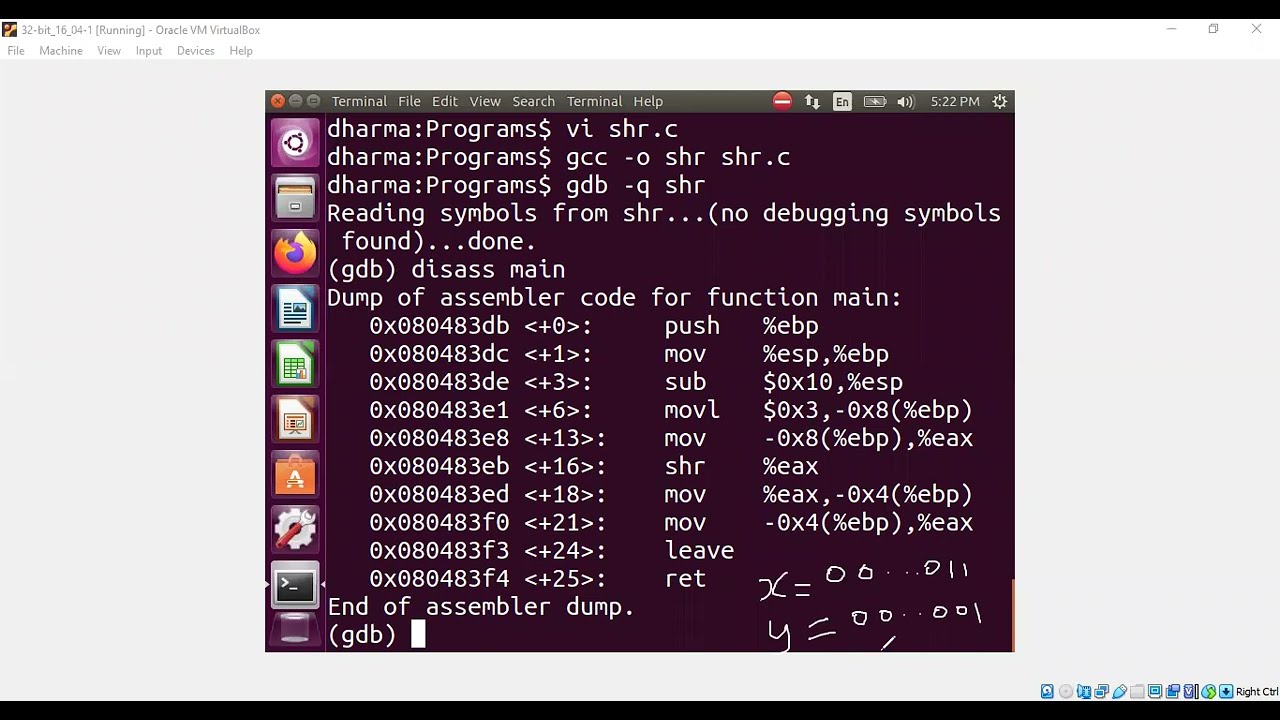Click 'gcc -o shr shr.c' command line
The width and height of the screenshot is (1280, 720).
(678, 158)
